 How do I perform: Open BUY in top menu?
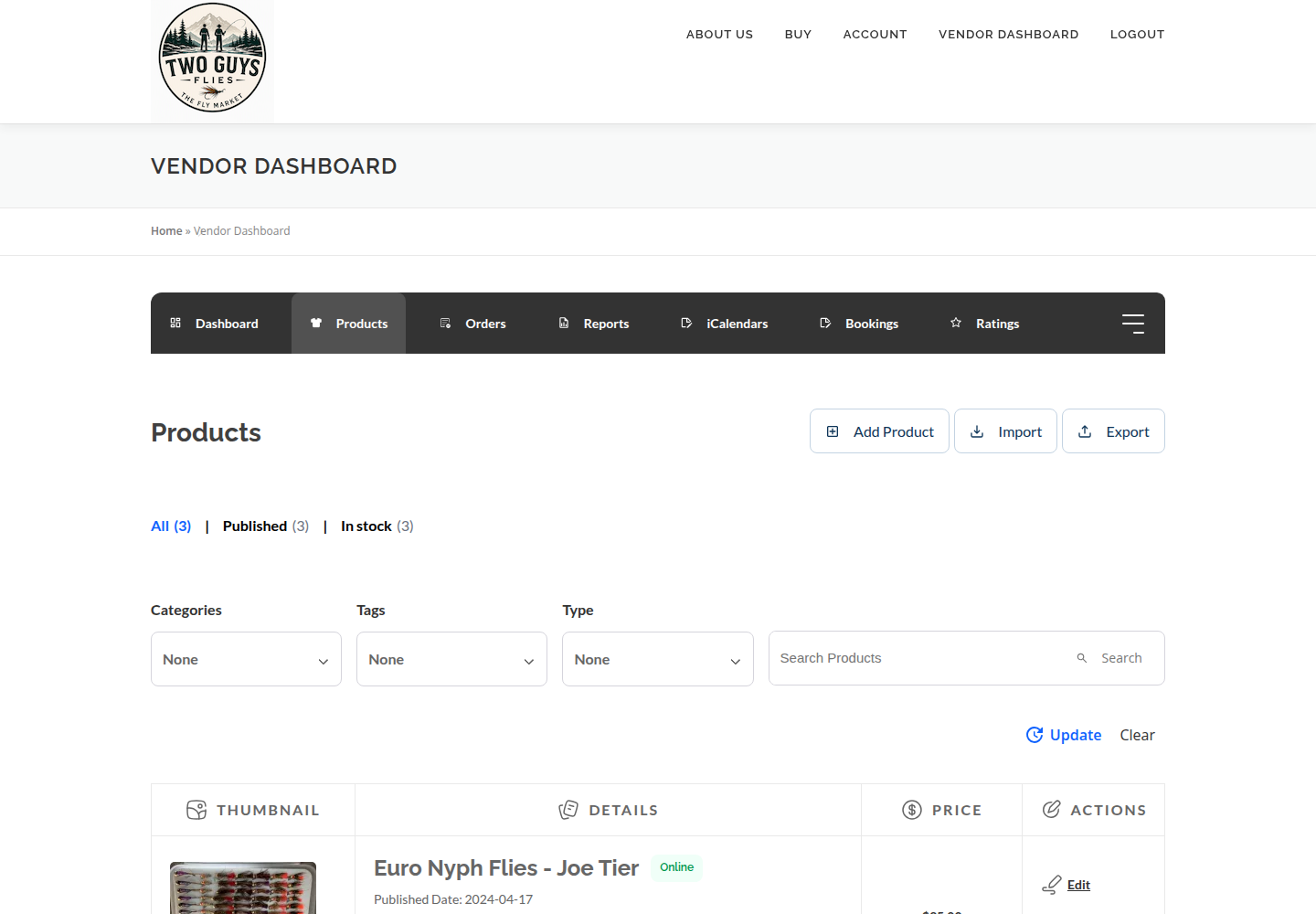(x=798, y=34)
